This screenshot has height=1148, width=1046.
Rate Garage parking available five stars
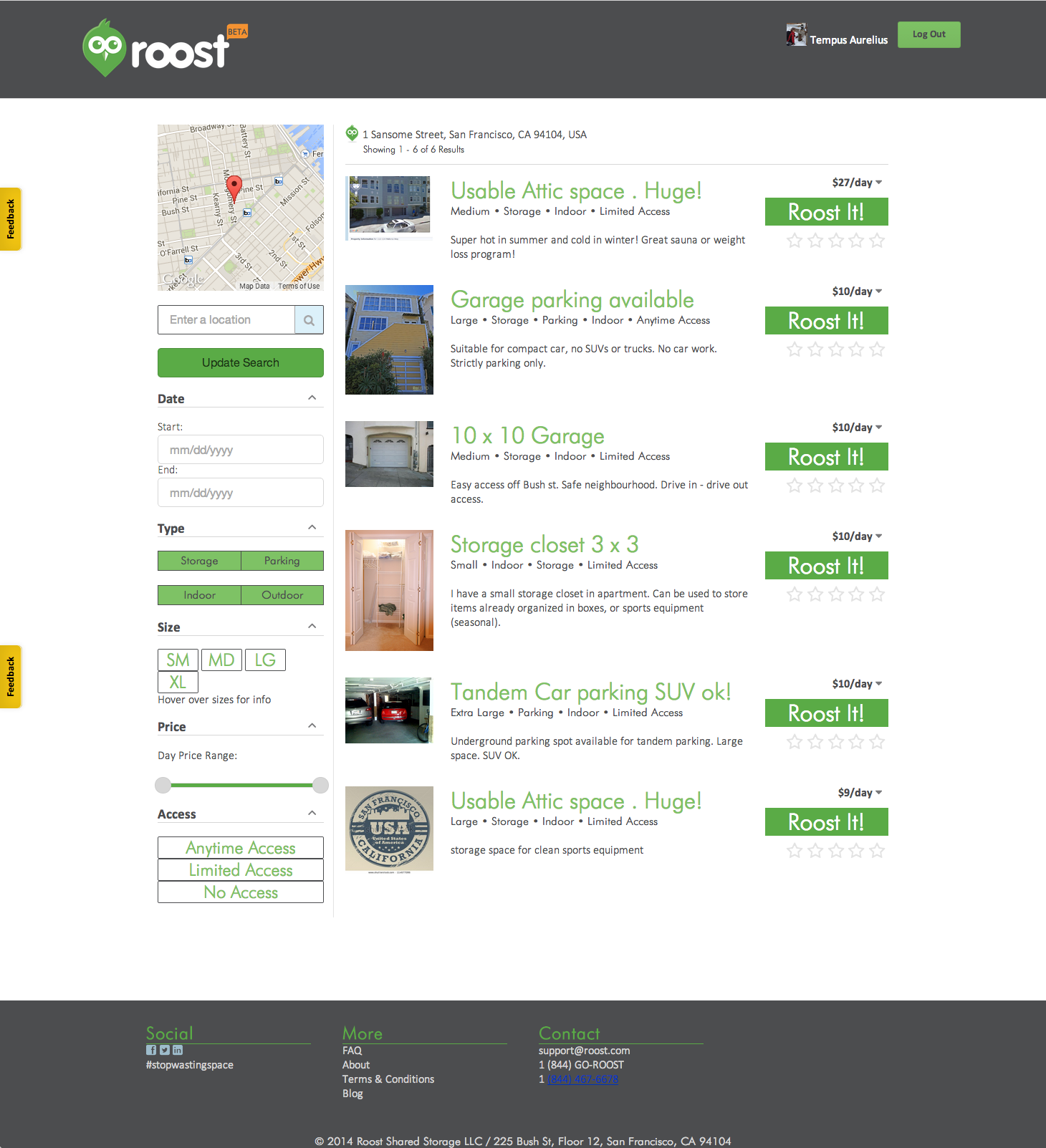pos(877,349)
